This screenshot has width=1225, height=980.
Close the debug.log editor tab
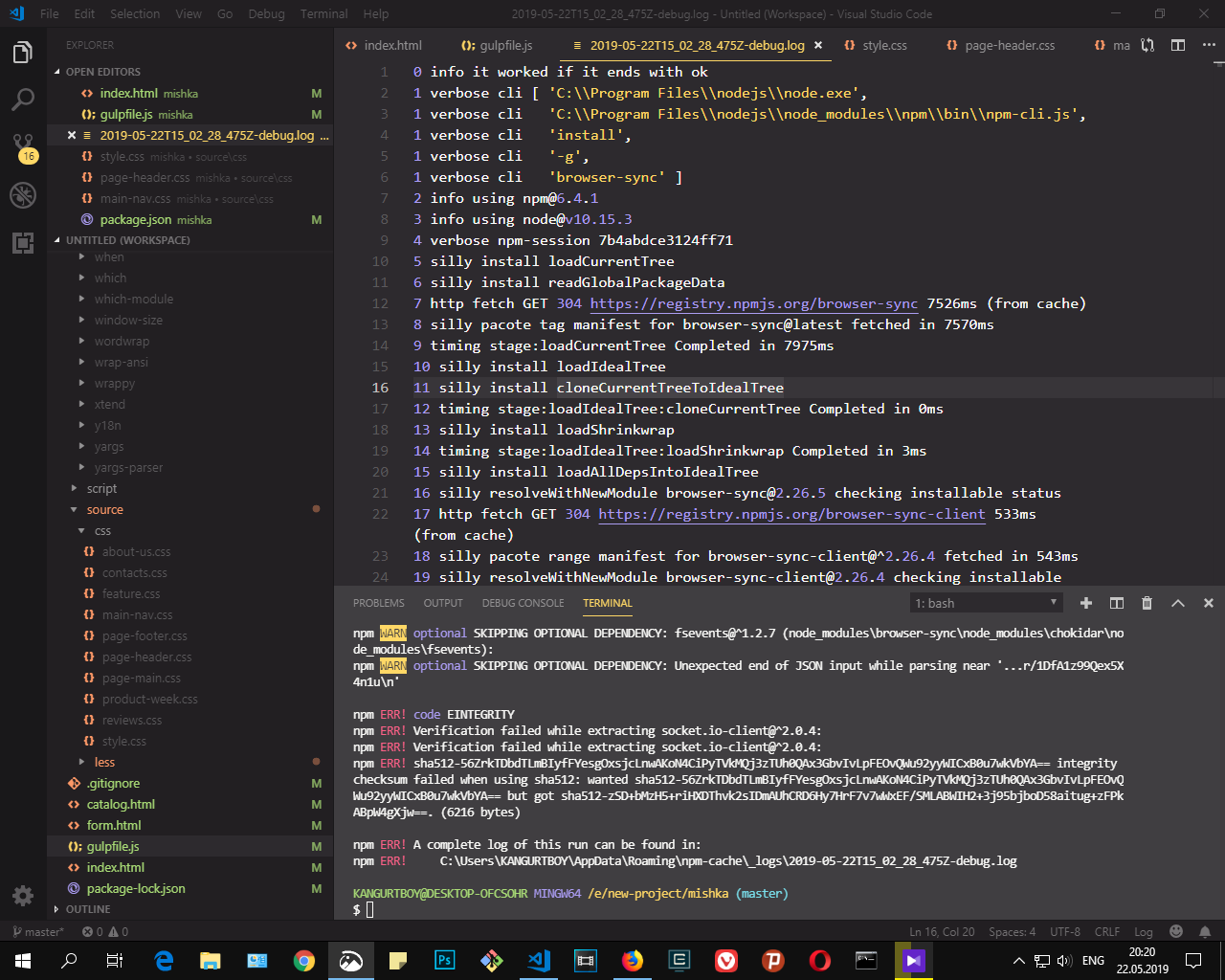818,45
